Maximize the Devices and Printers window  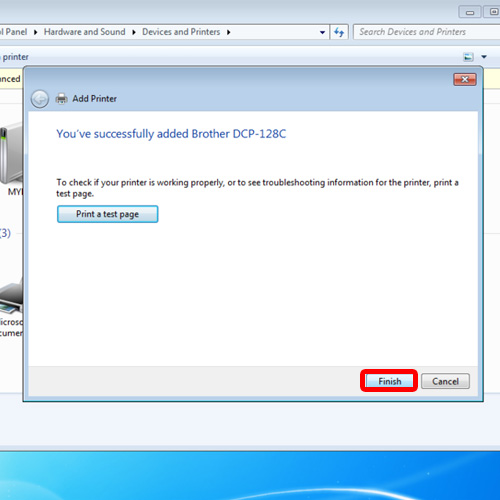(493, 12)
